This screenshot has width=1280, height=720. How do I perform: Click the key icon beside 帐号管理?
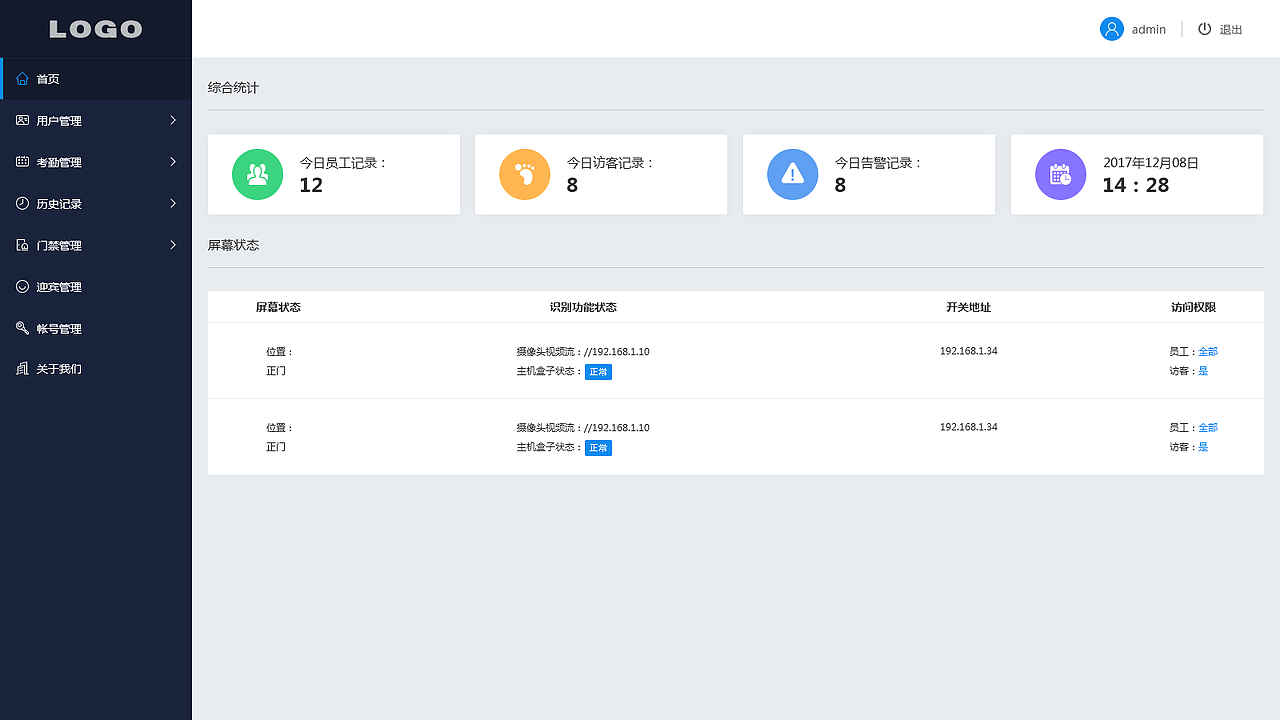(22, 328)
